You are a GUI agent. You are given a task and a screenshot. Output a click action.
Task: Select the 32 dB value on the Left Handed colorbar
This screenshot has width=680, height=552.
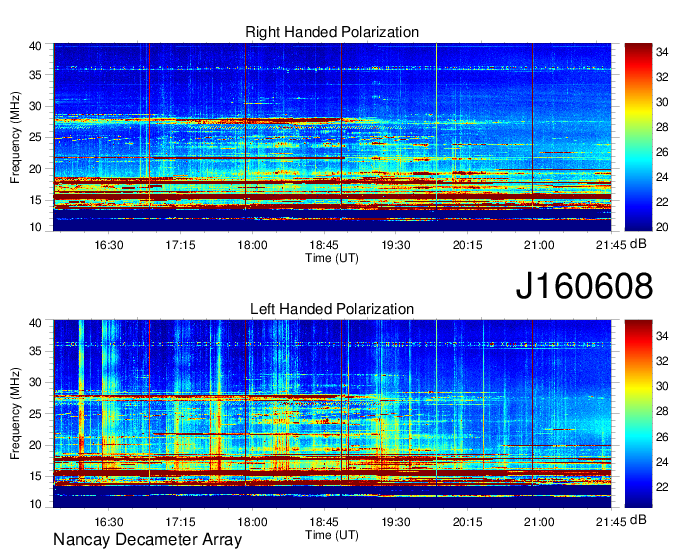pyautogui.click(x=662, y=361)
